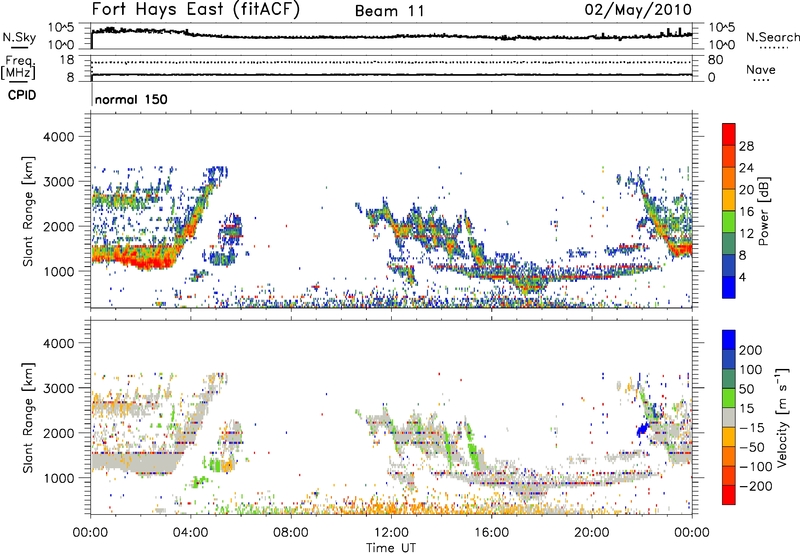Image resolution: width=800 pixels, height=554 pixels.
Task: Click the '12:00' time axis tick label
Action: pyautogui.click(x=391, y=533)
